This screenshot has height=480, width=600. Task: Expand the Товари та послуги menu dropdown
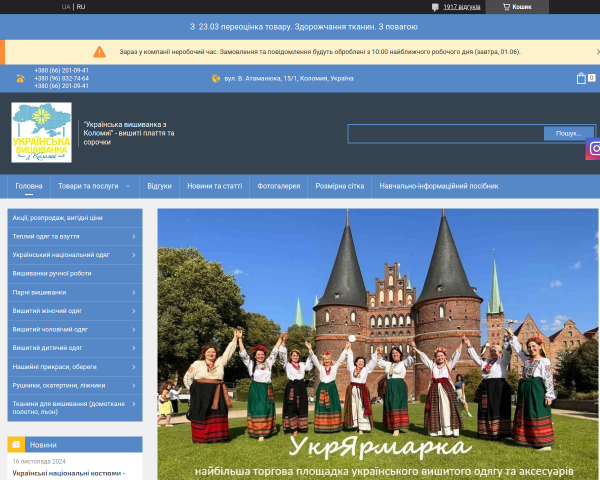coord(94,186)
